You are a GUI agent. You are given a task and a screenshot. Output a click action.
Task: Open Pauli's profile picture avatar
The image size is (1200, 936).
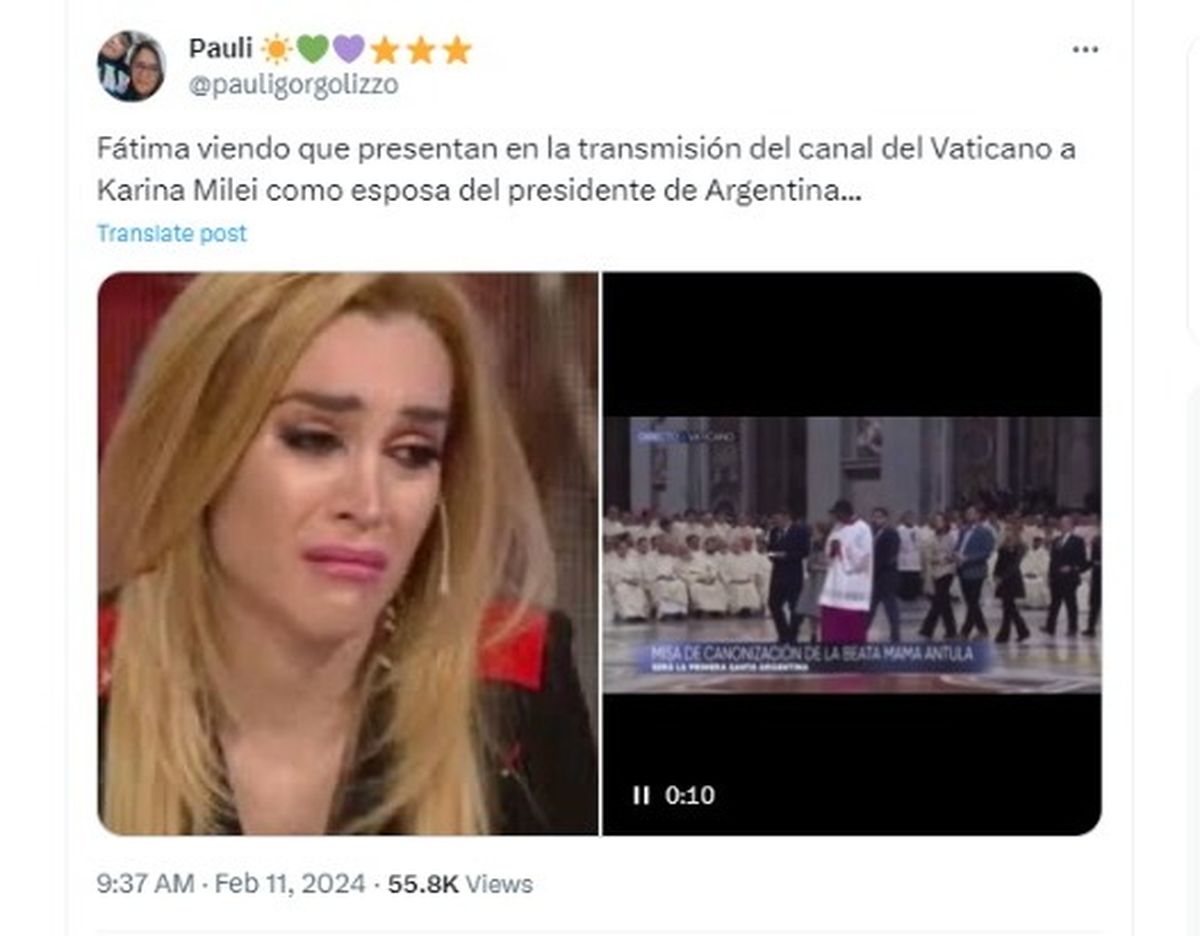pyautogui.click(x=131, y=66)
